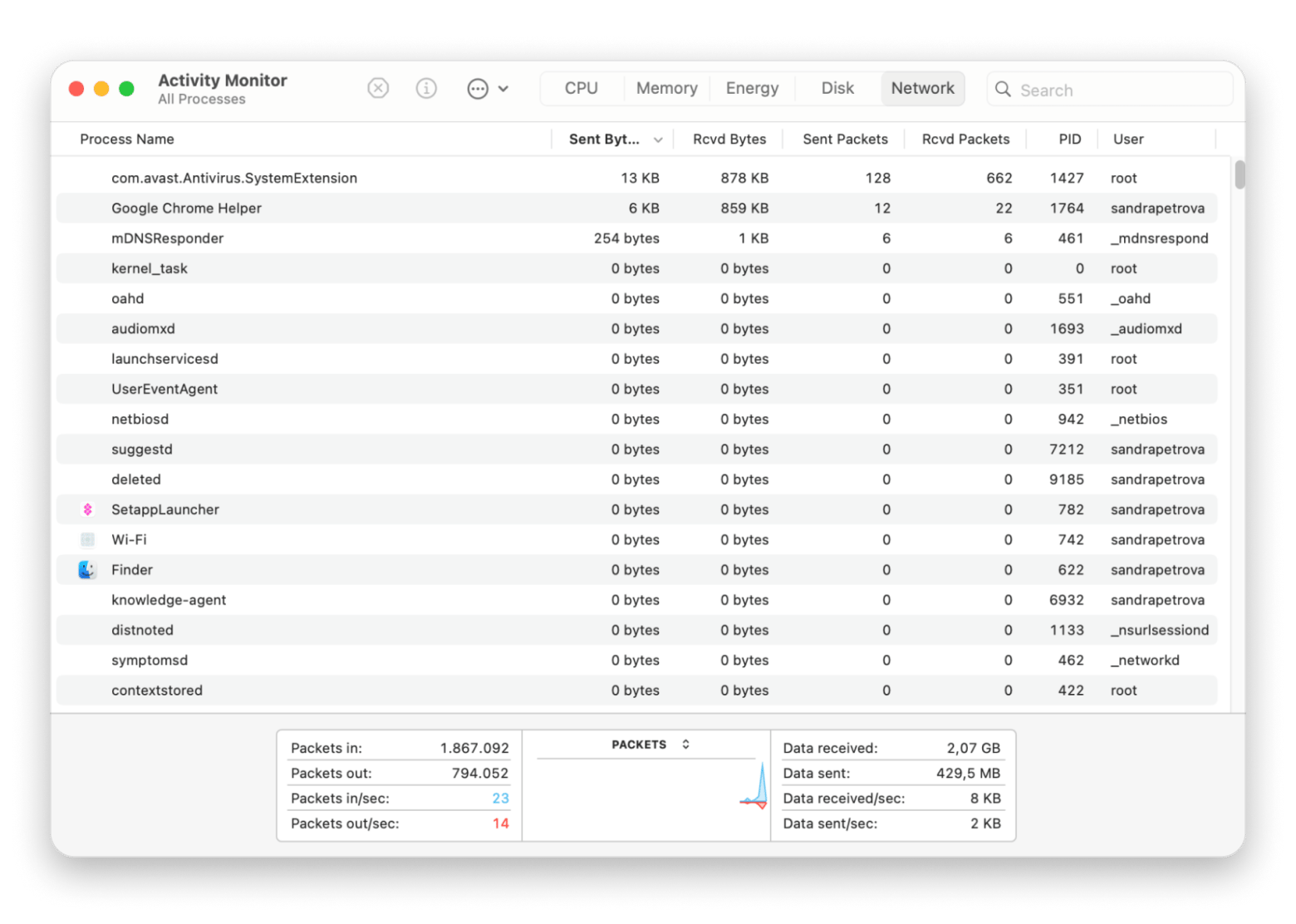Click the ellipsis more-actions icon

point(478,89)
